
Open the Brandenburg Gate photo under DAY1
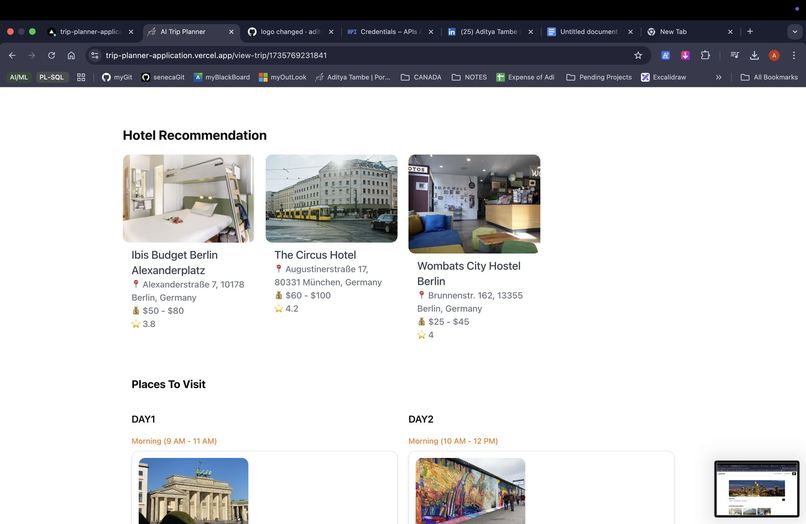(x=193, y=491)
